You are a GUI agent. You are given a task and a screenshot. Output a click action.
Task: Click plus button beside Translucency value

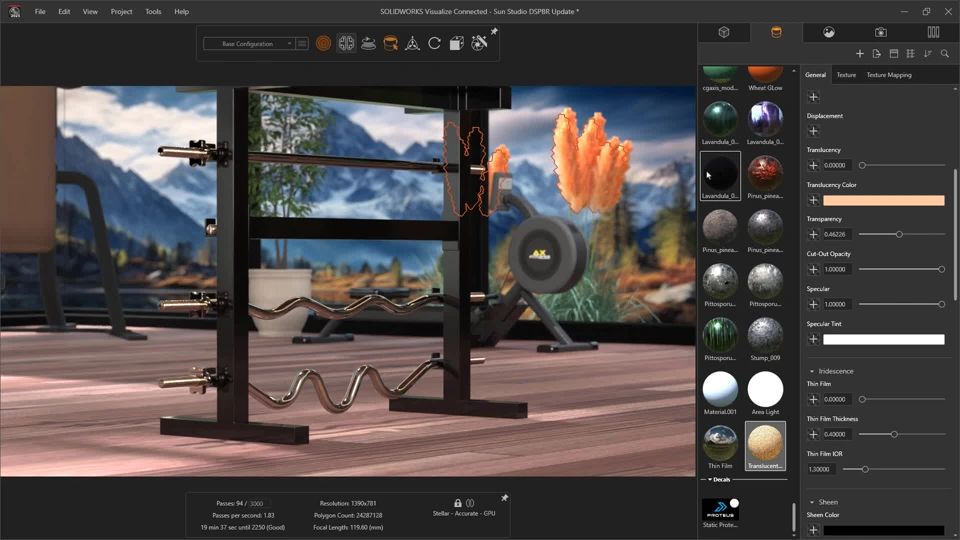point(813,165)
